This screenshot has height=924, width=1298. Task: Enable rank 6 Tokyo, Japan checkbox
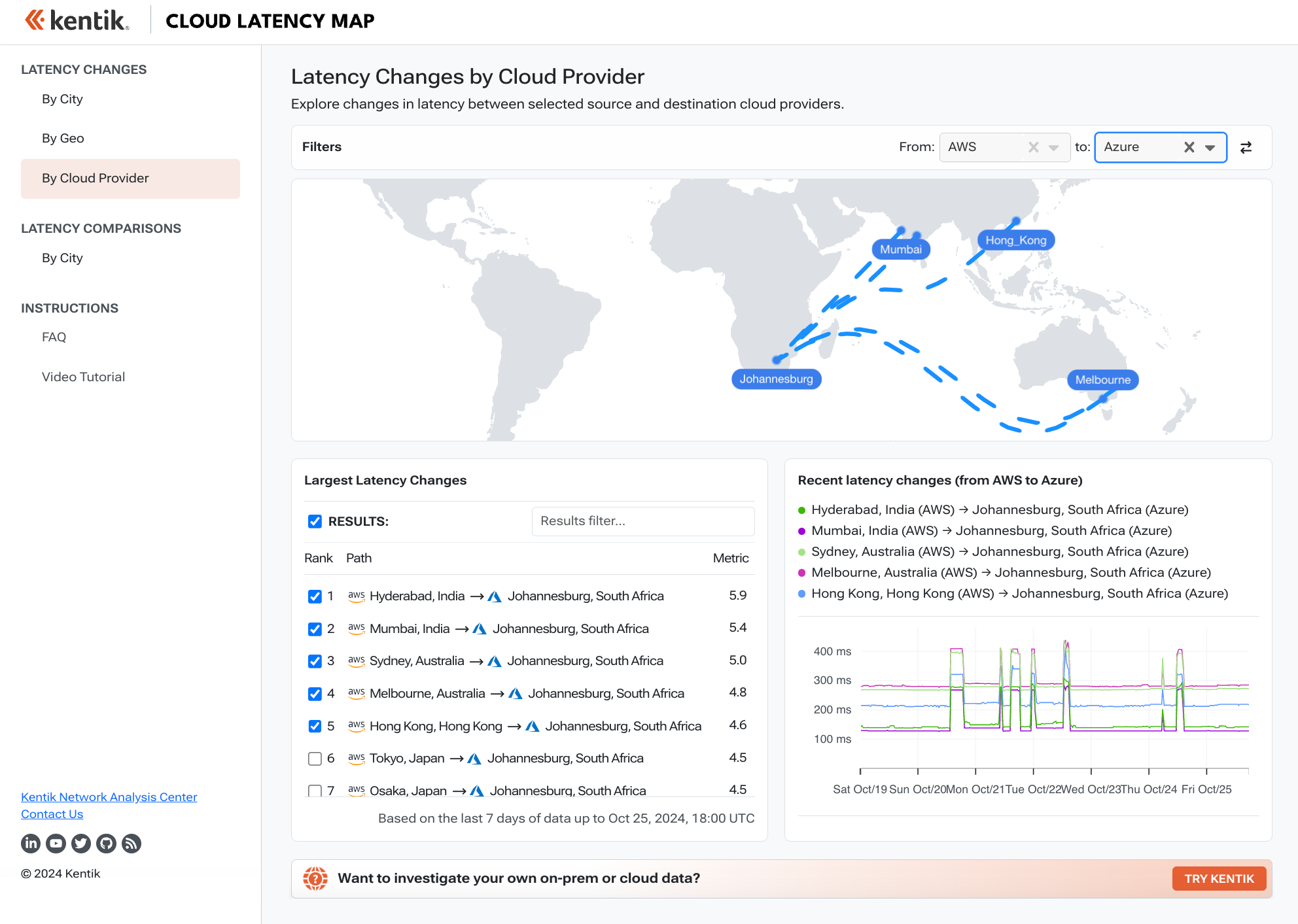[x=315, y=759]
